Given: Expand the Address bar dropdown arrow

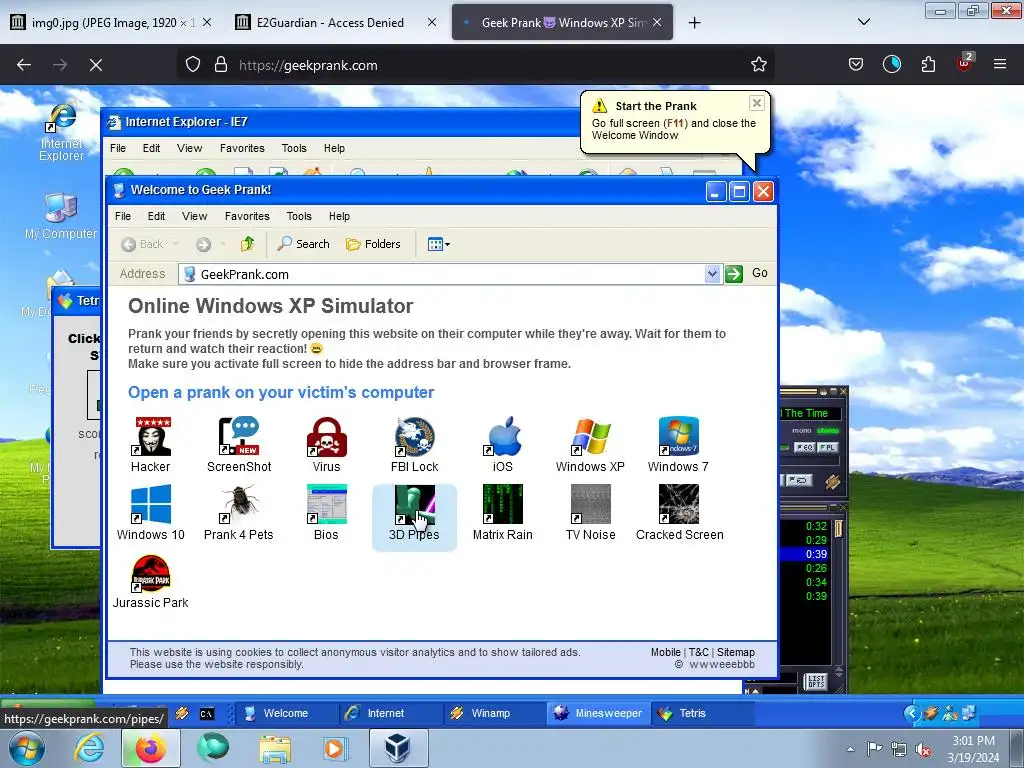Looking at the screenshot, I should tap(712, 274).
